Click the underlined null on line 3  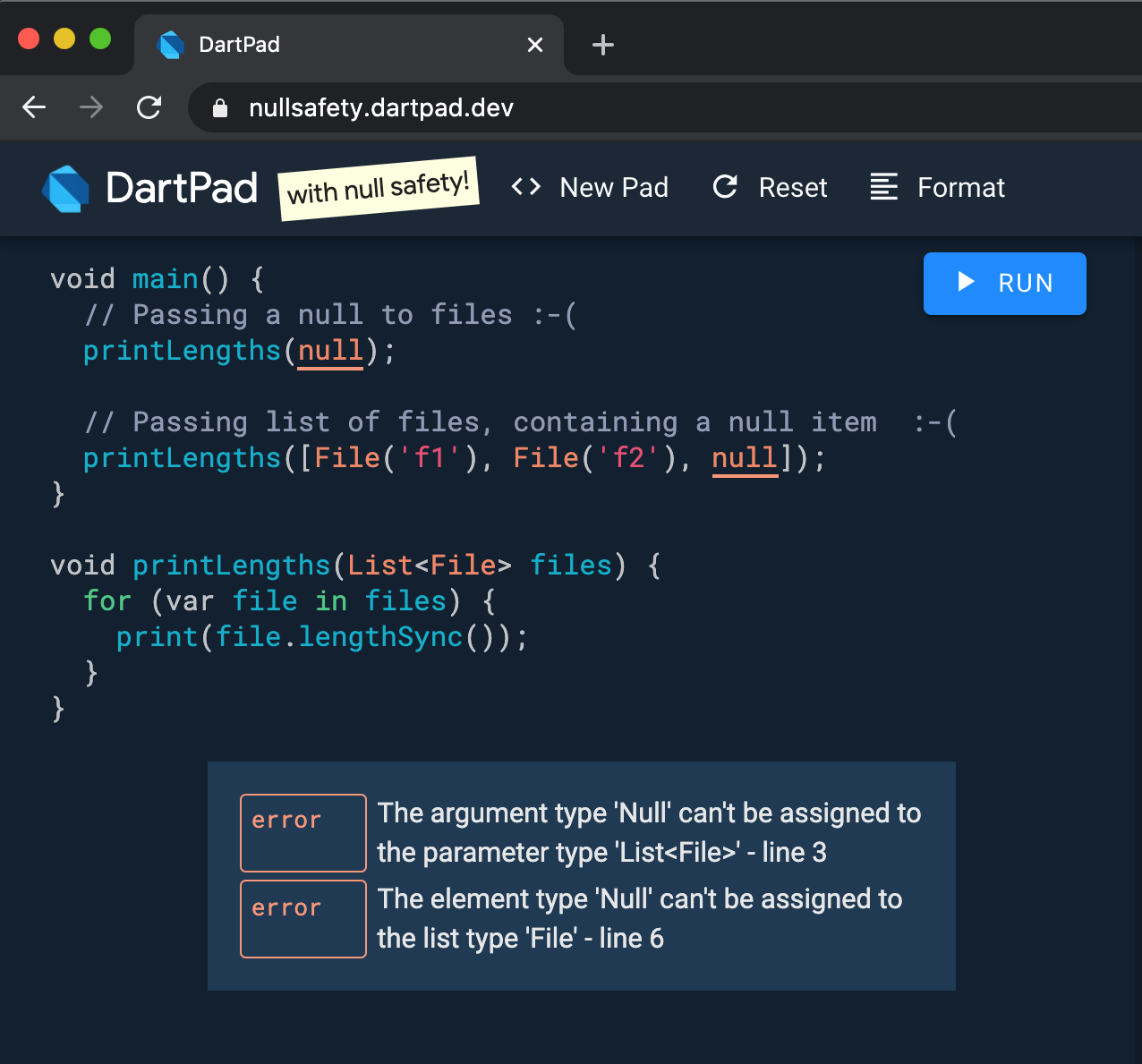(x=329, y=351)
